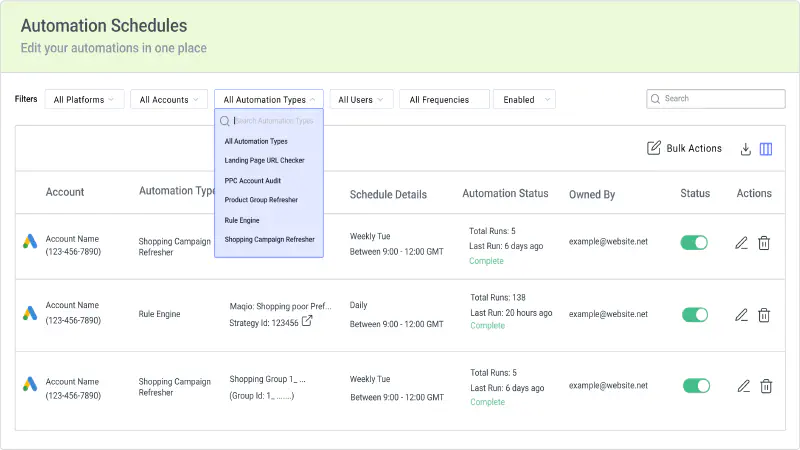Image resolution: width=800 pixels, height=450 pixels.
Task: Select Landing Page URL Checker option
Action: (264, 160)
